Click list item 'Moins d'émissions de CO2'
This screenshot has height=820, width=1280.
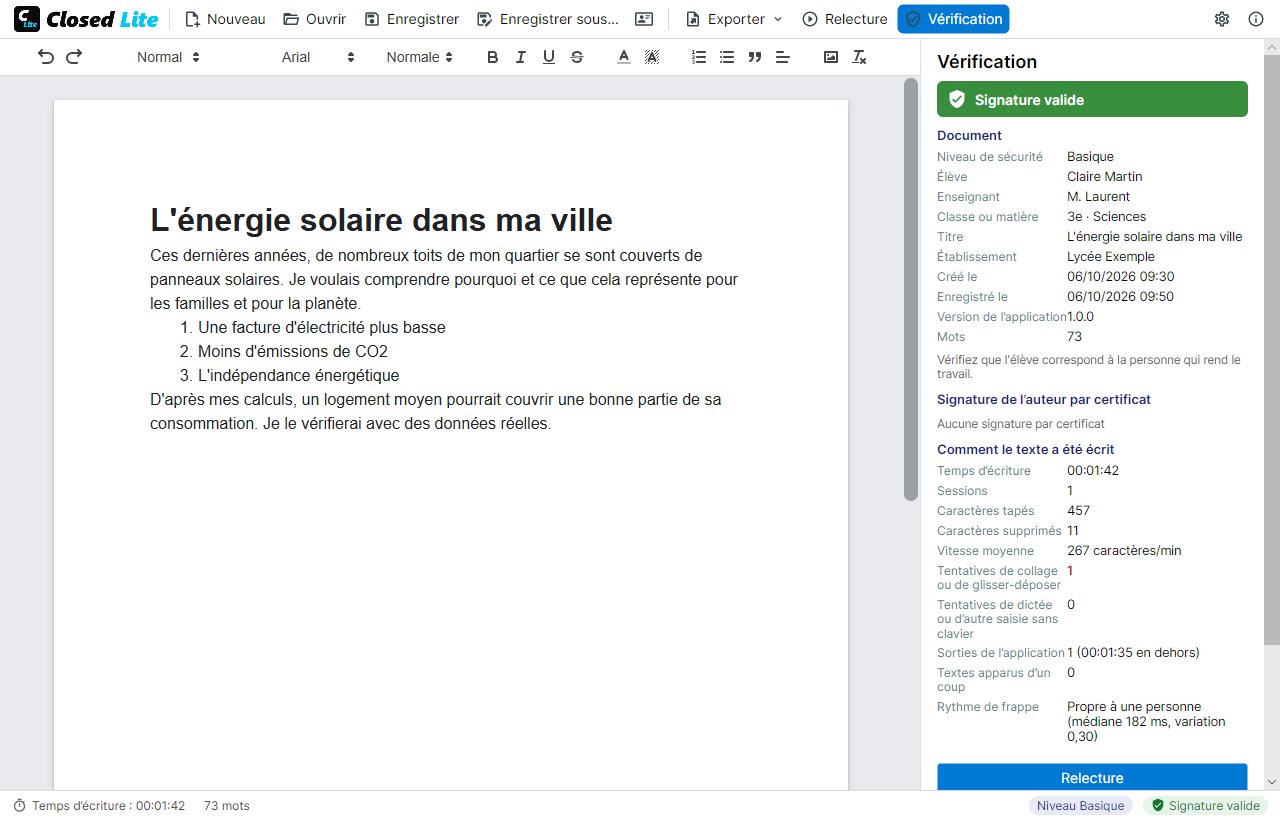[293, 352]
